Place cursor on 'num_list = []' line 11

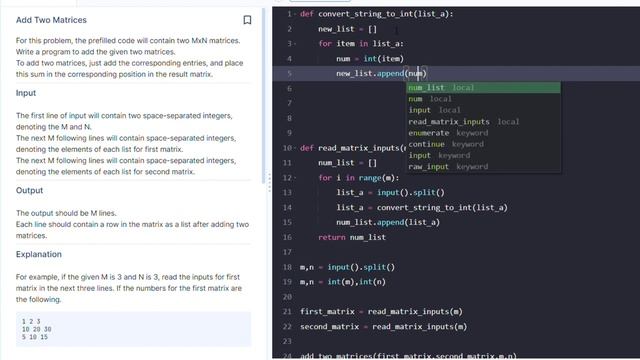[x=347, y=163]
